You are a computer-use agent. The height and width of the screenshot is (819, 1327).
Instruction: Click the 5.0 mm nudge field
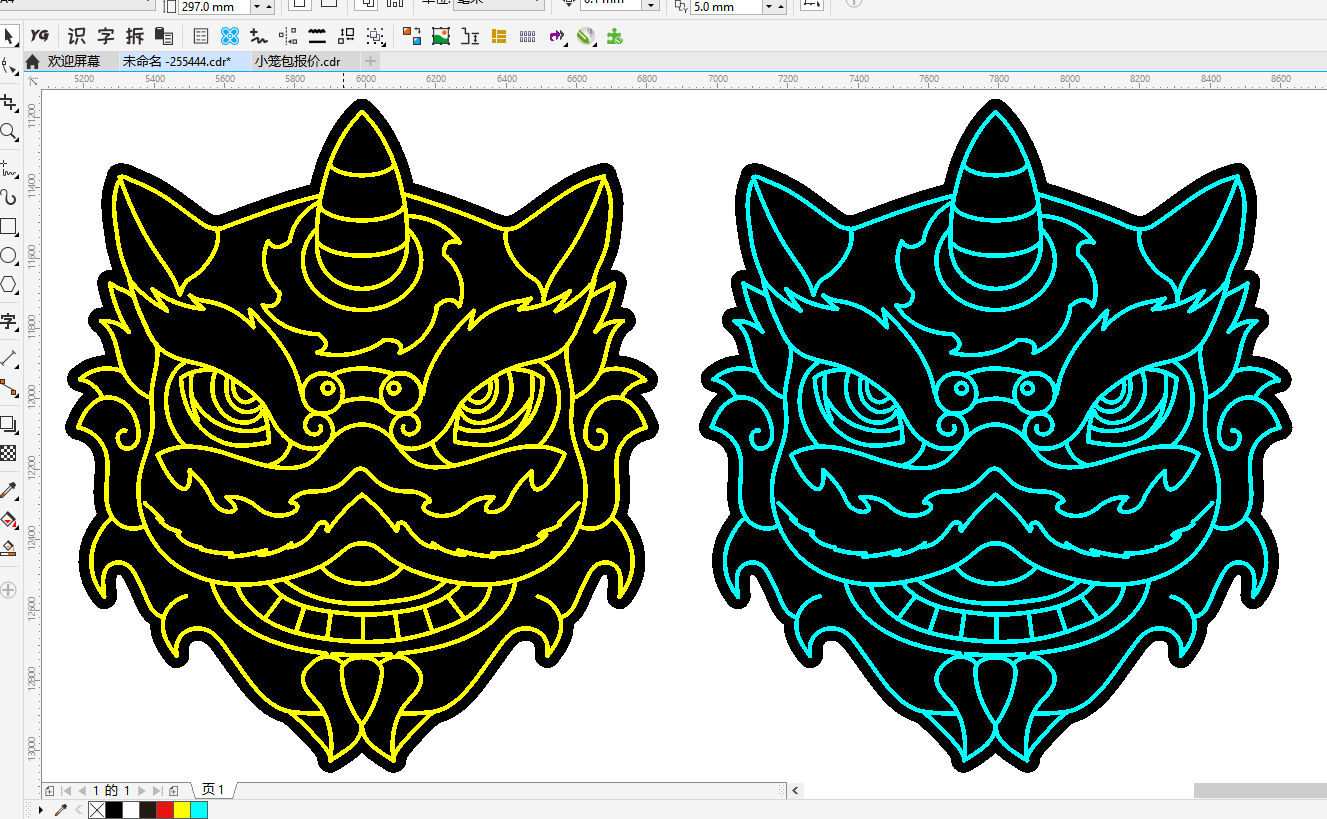click(x=727, y=7)
